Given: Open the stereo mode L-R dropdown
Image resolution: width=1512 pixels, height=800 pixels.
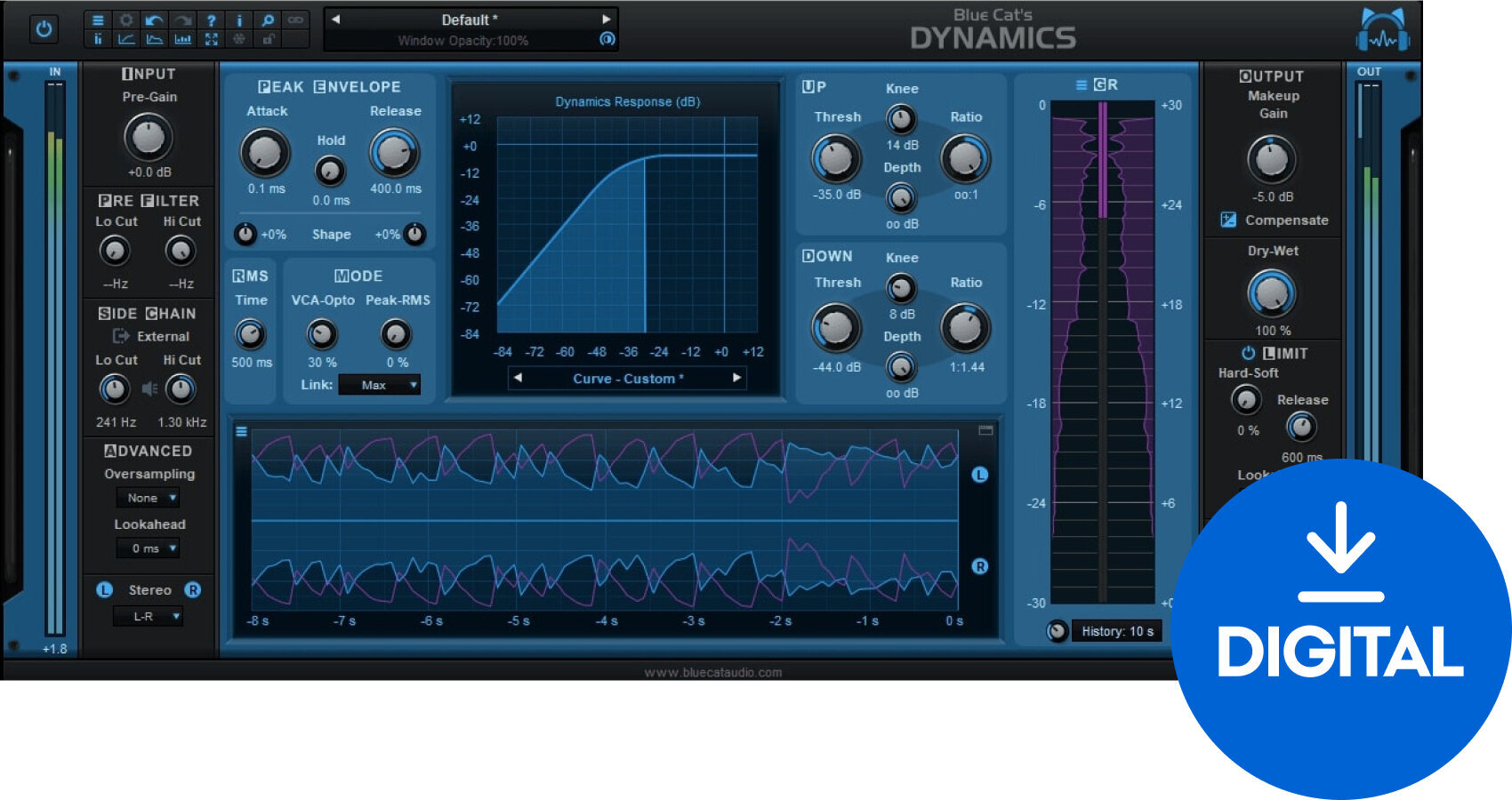Looking at the screenshot, I should tap(147, 616).
